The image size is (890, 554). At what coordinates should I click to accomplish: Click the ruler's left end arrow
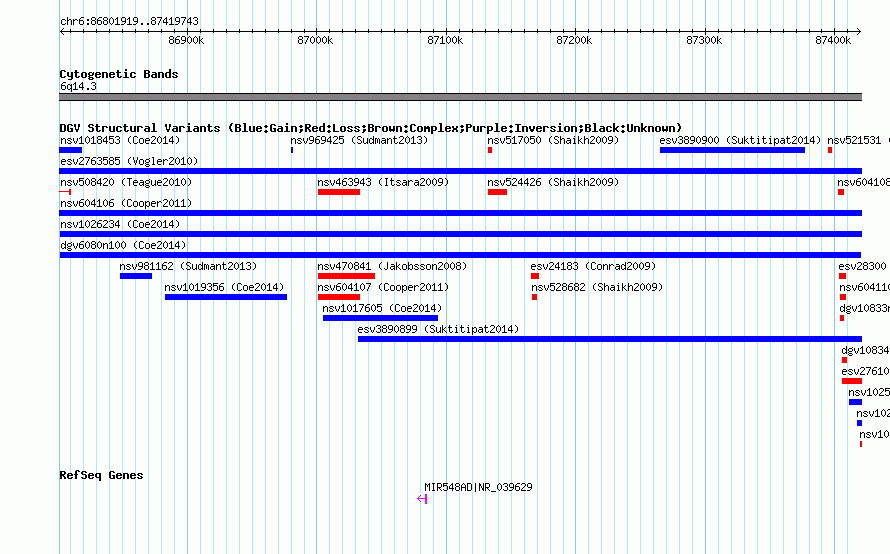pyautogui.click(x=62, y=31)
